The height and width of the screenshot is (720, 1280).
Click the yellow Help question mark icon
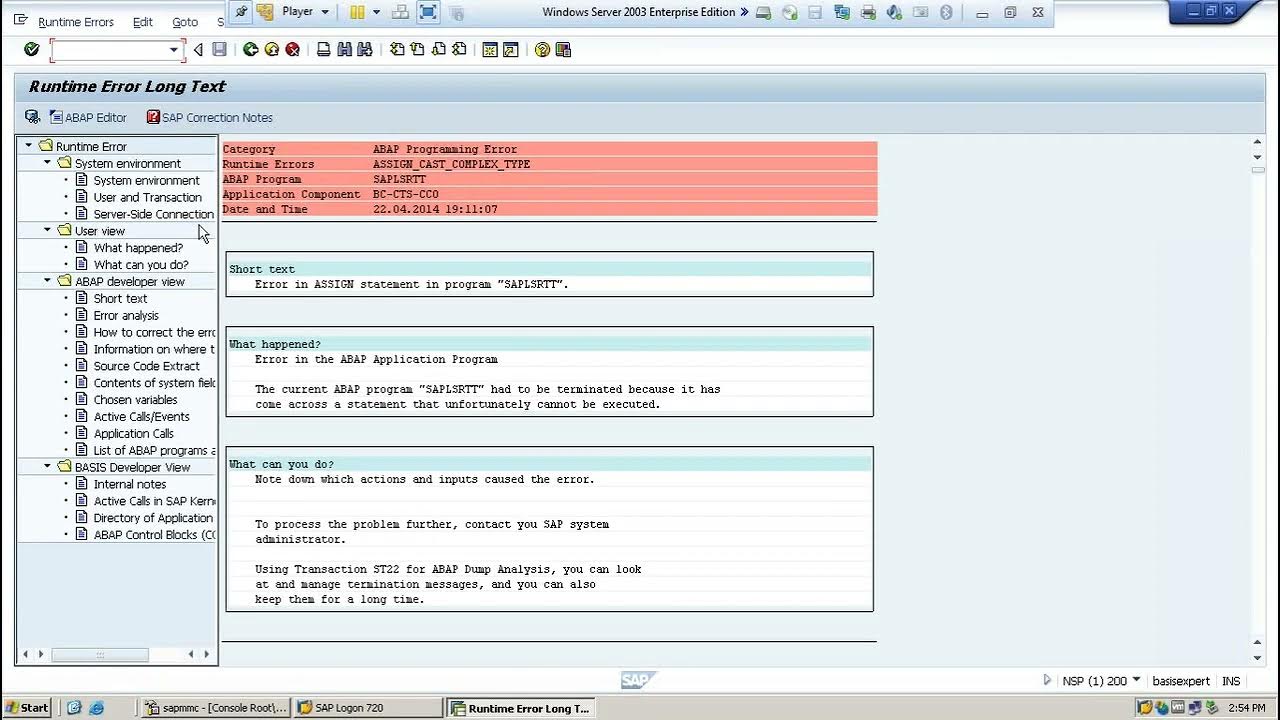click(542, 49)
